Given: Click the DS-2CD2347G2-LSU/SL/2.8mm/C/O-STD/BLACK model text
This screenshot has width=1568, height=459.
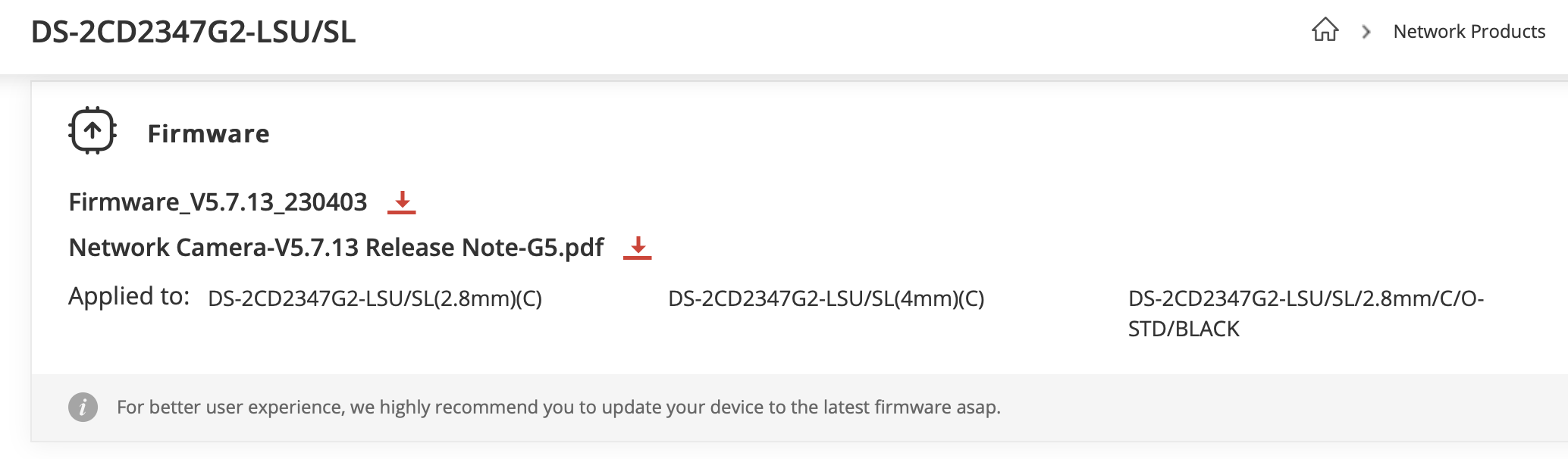Looking at the screenshot, I should click(x=1306, y=313).
